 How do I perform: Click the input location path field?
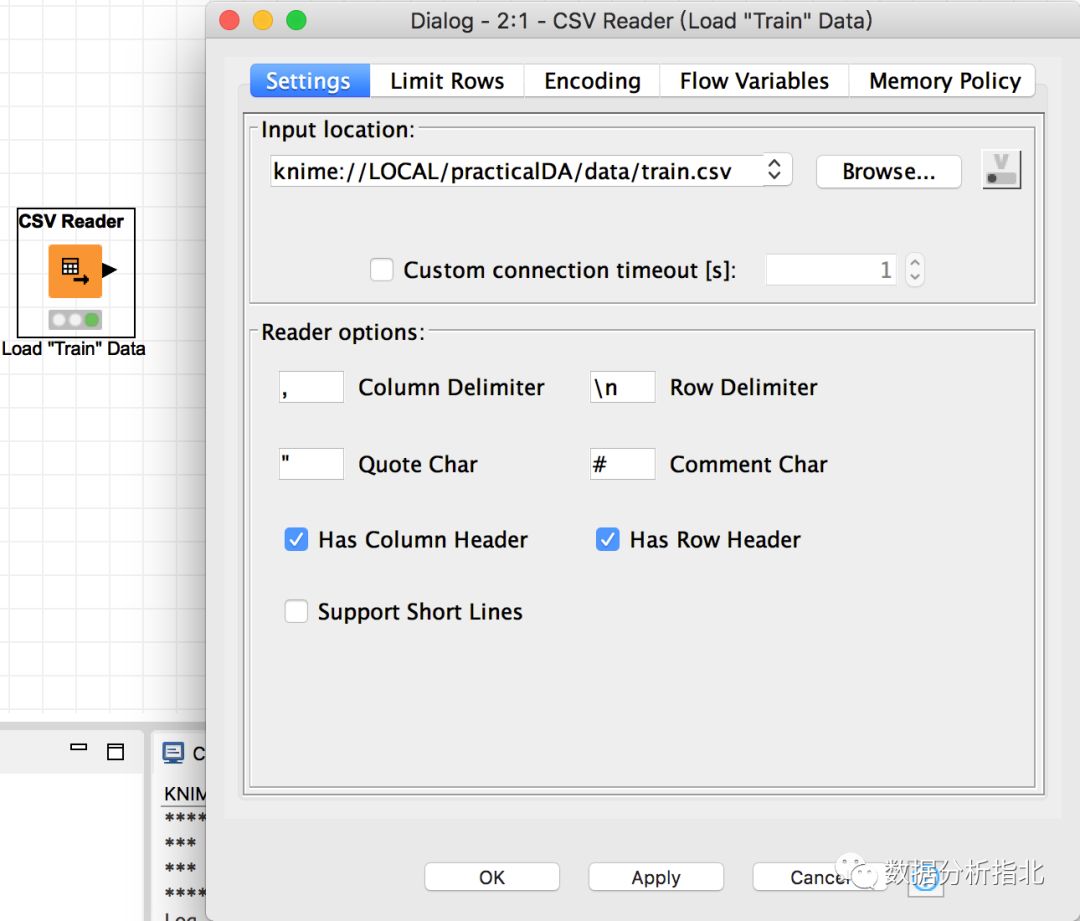point(517,170)
